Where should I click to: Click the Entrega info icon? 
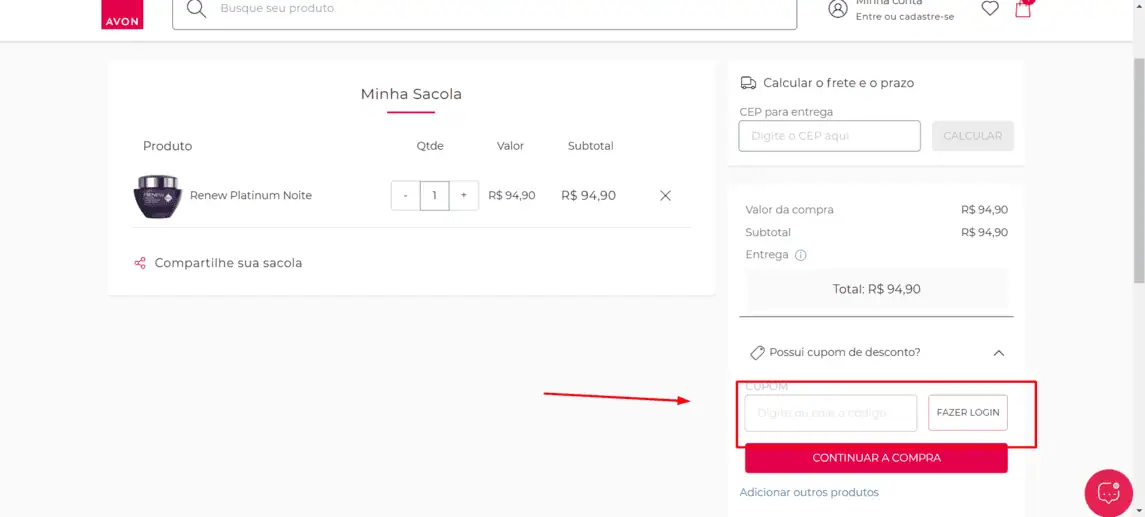coord(800,256)
